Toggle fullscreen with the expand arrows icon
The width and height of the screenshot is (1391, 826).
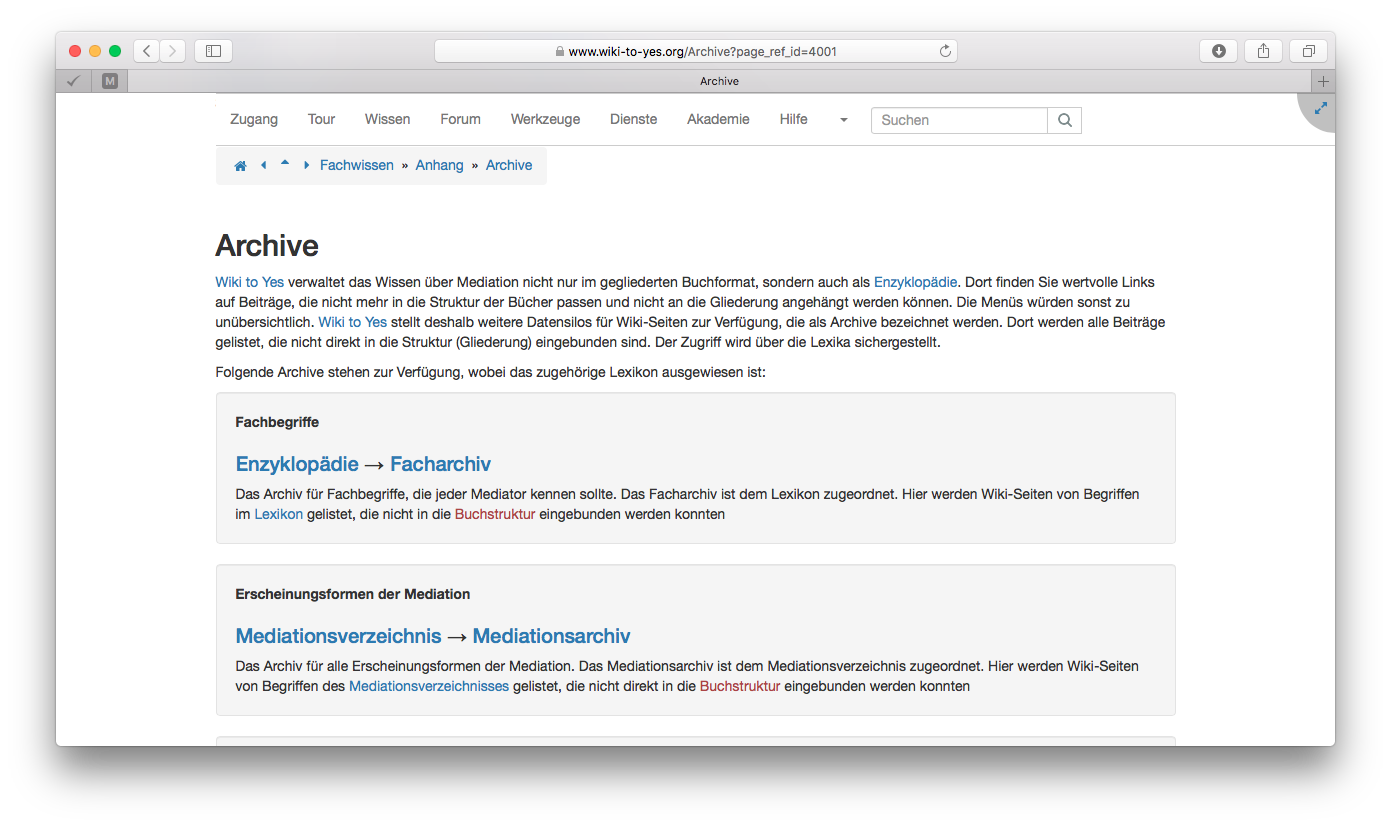pos(1320,108)
